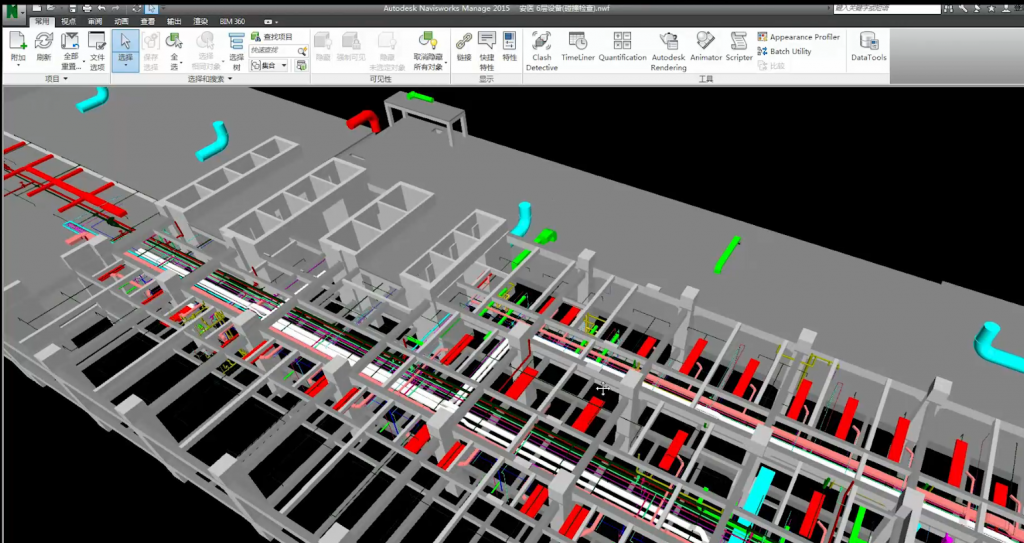Open the Clash Detective tool

point(541,50)
